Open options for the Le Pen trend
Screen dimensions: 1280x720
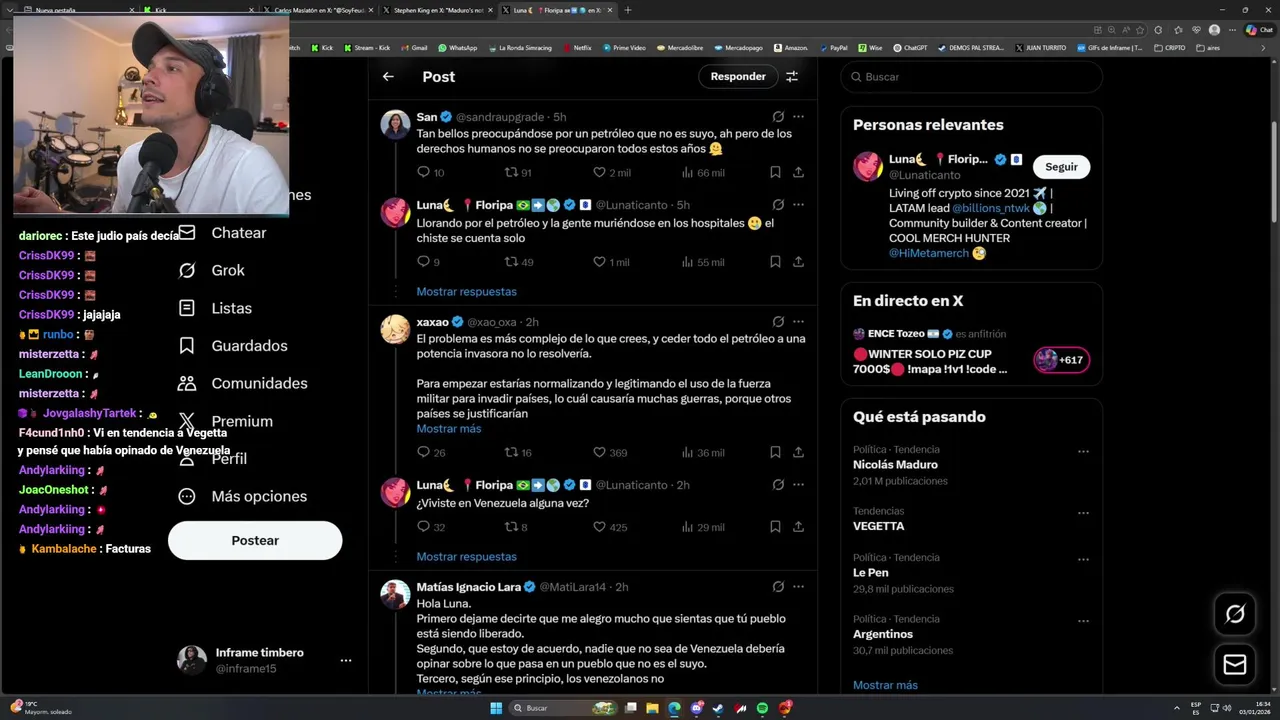coord(1083,559)
